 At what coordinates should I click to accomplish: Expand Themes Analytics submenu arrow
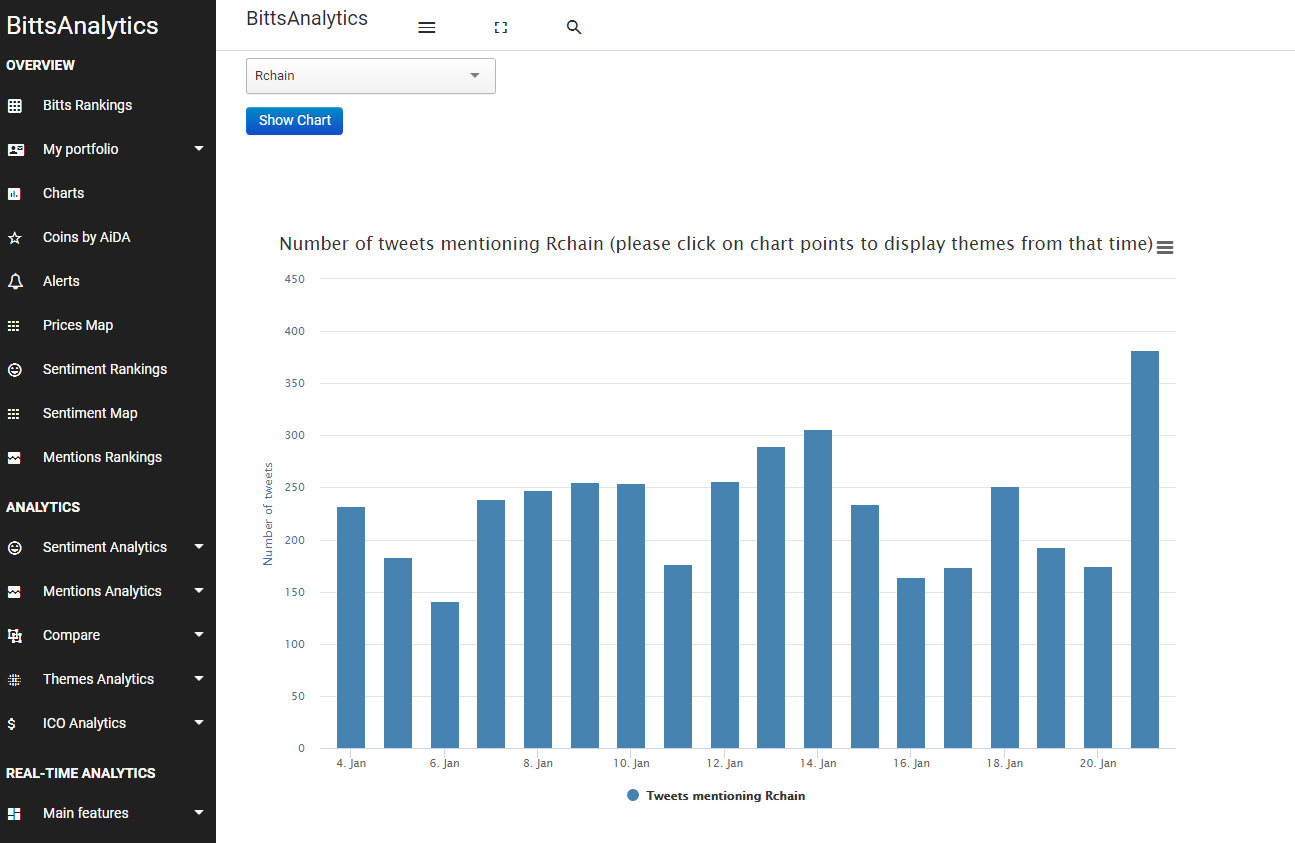click(199, 679)
